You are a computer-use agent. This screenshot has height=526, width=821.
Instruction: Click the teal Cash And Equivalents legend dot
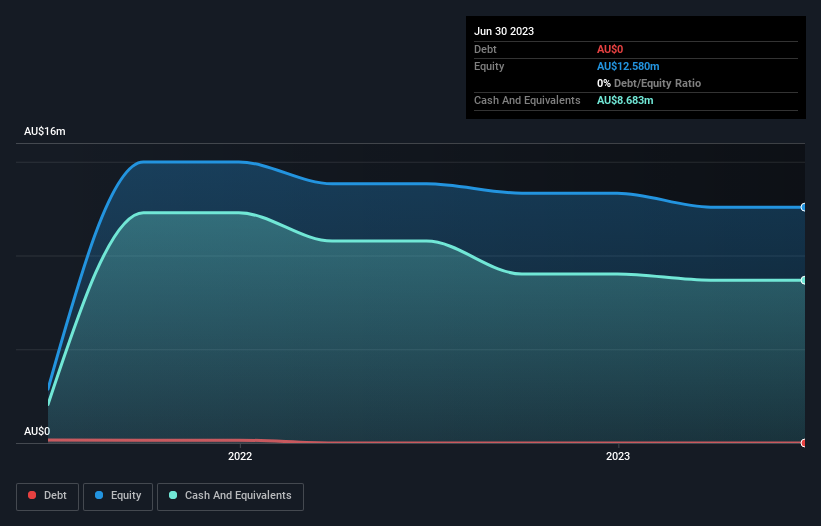coord(173,495)
